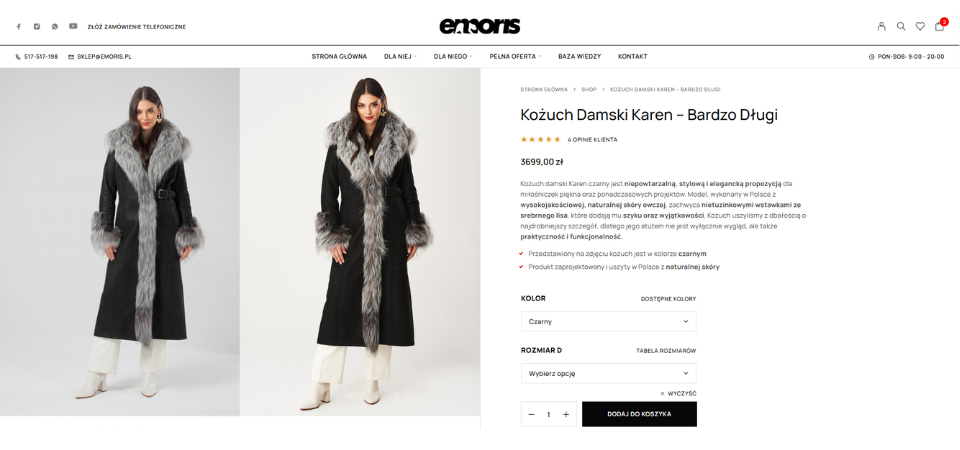The width and height of the screenshot is (960, 450).
Task: Open the YouTube channel icon
Action: [x=73, y=26]
